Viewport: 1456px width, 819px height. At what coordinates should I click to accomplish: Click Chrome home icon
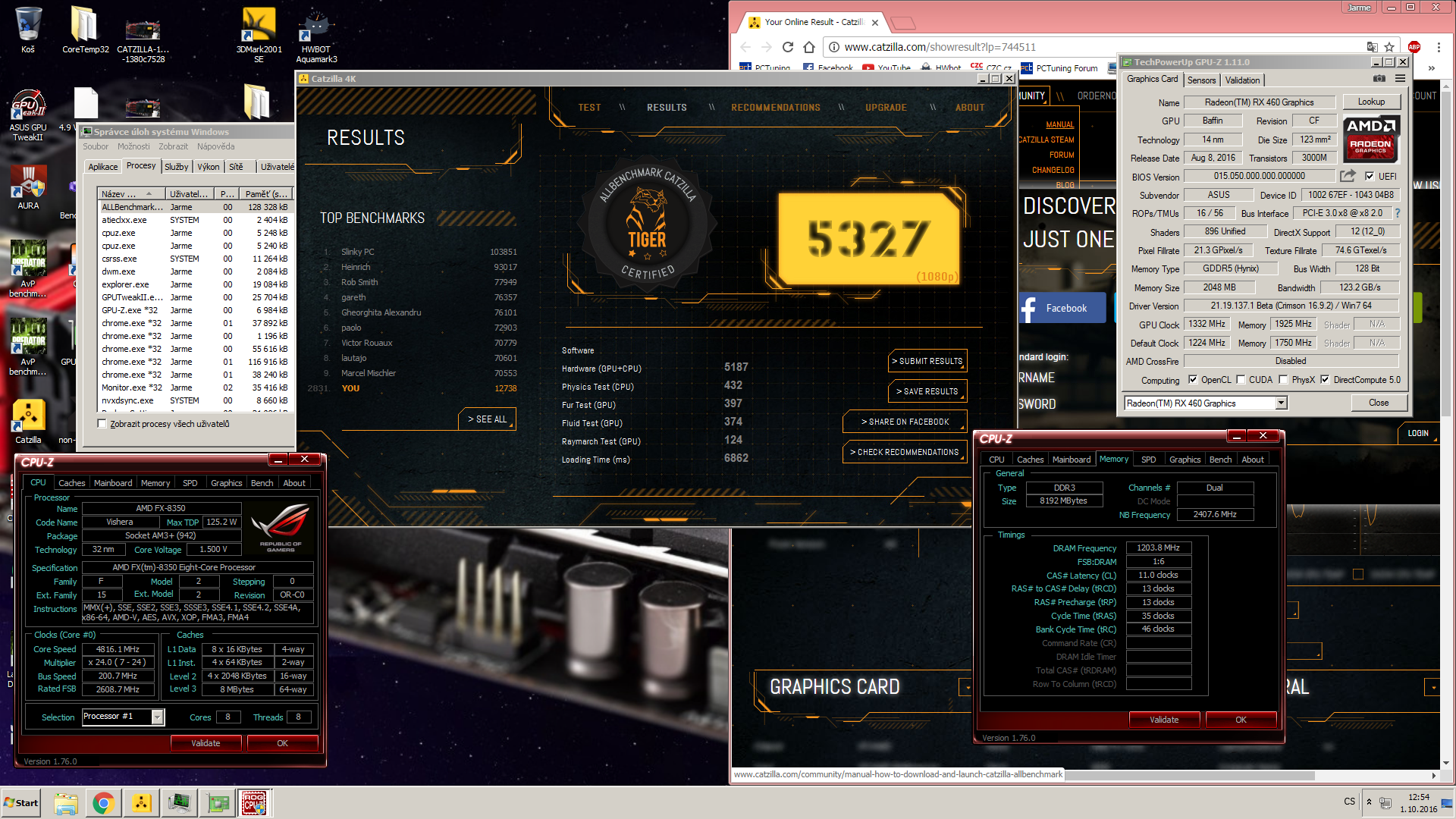click(x=809, y=47)
